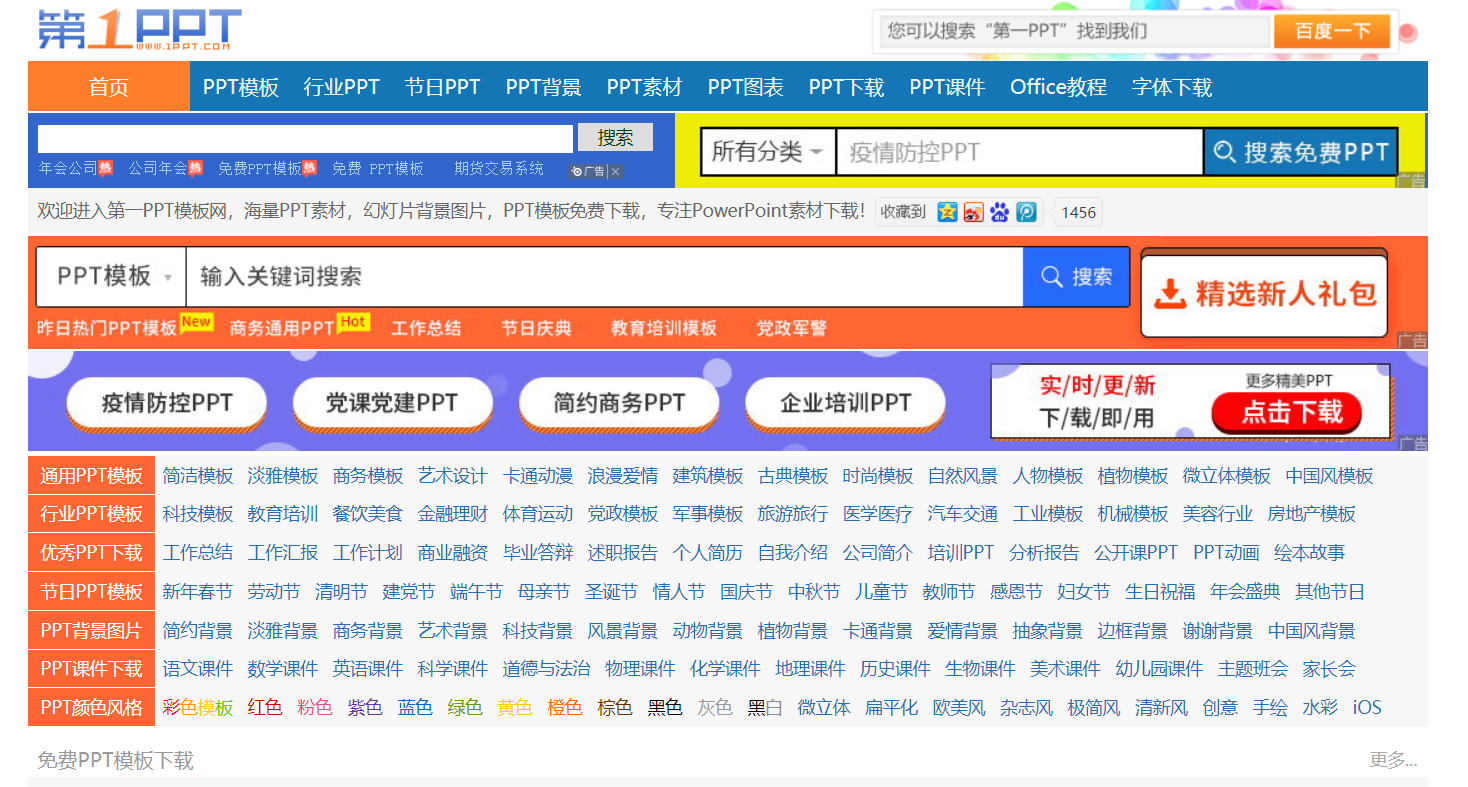Choose the 蓝色 color style link
Screen dimensions: 1468x787
(x=415, y=708)
